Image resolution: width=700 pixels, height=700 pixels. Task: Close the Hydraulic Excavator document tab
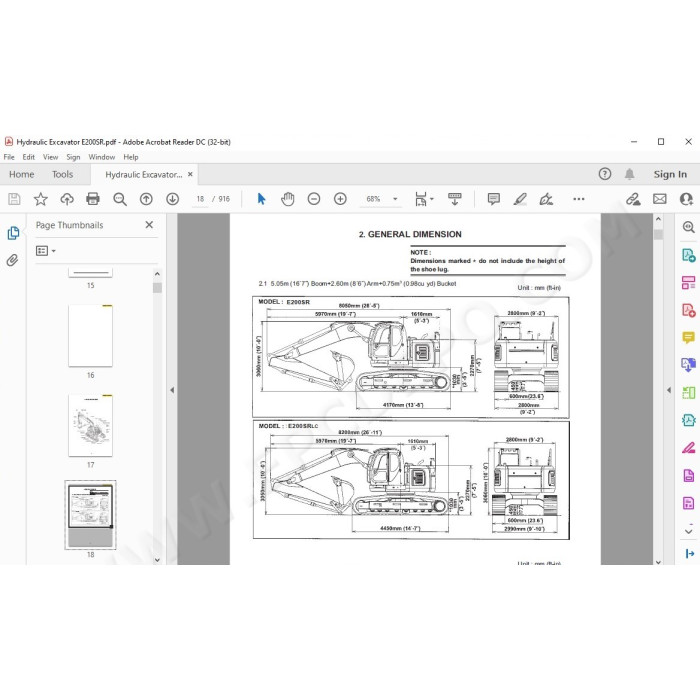190,174
